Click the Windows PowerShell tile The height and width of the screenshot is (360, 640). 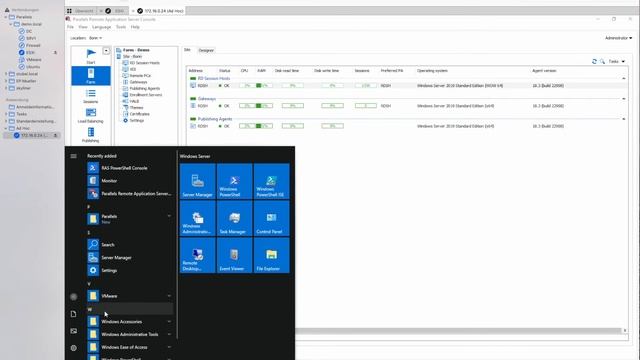click(x=234, y=181)
